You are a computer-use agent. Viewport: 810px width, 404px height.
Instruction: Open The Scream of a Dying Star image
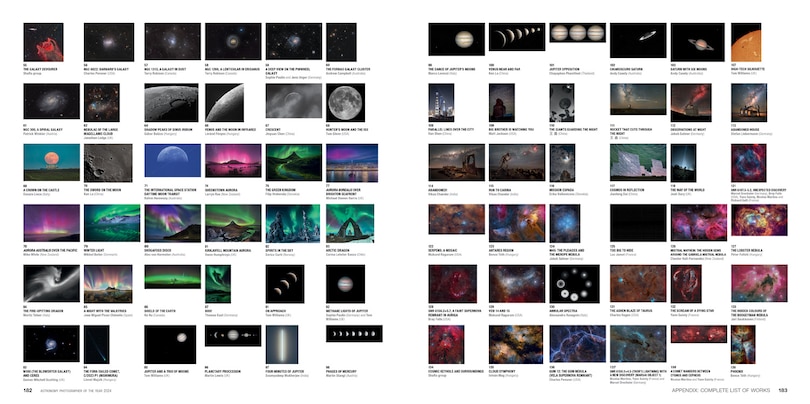(x=686, y=284)
